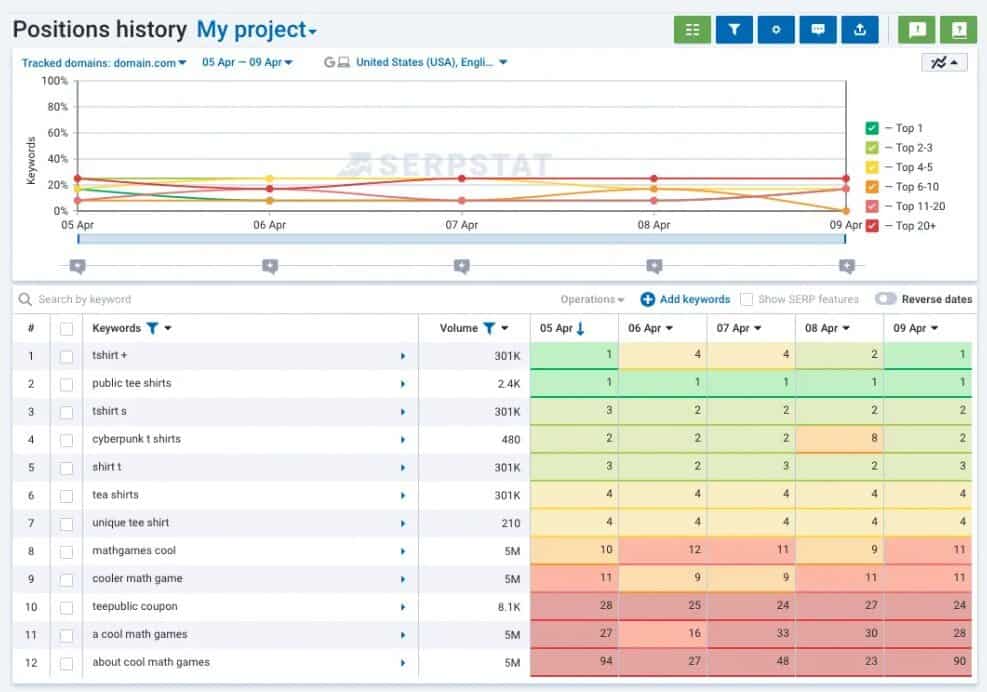Click the Add keywords link
987x692 pixels.
pyautogui.click(x=695, y=299)
